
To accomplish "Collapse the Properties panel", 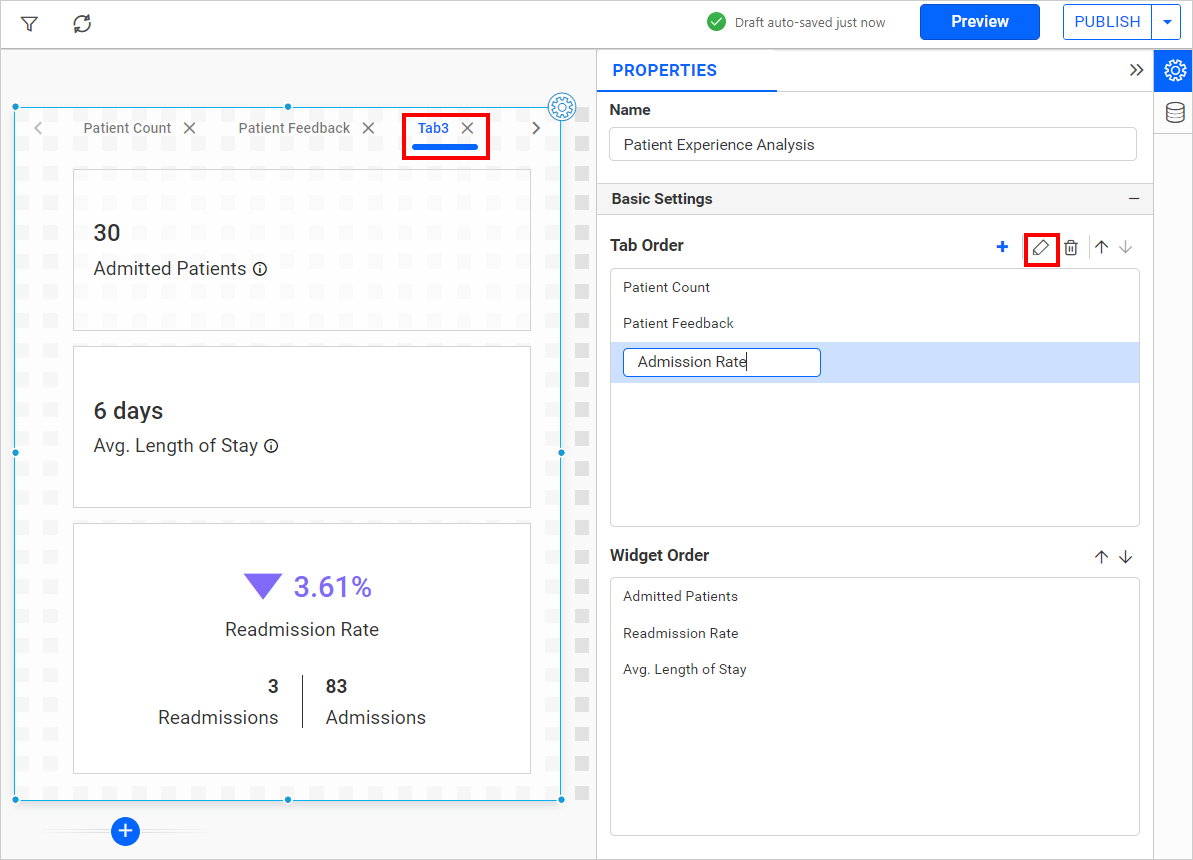I will point(1136,70).
